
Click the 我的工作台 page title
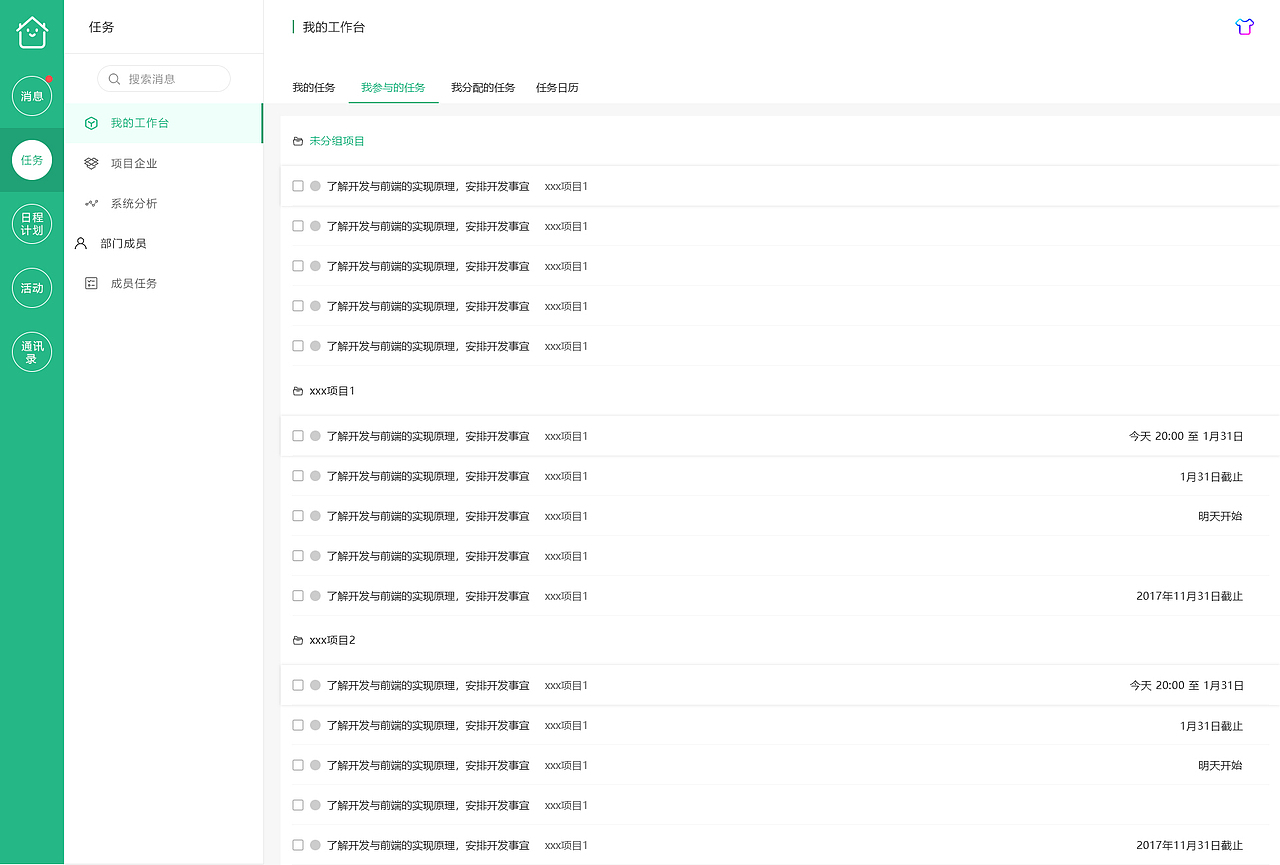(334, 27)
